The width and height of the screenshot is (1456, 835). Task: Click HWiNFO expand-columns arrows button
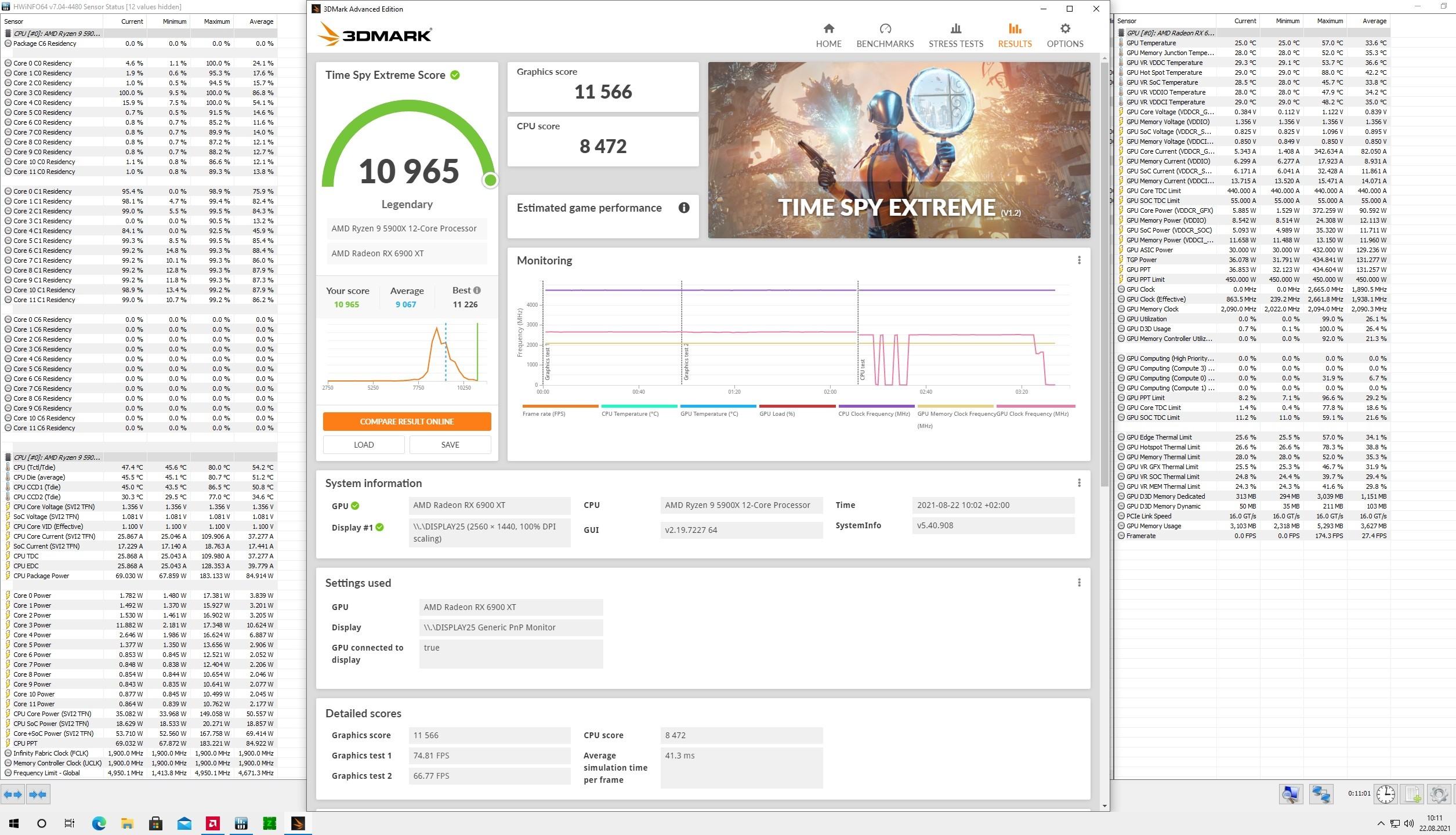pos(13,794)
